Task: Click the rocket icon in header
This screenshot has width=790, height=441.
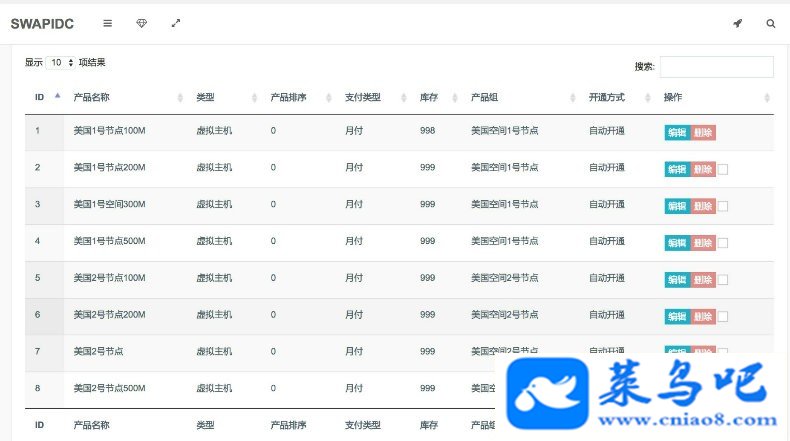Action: tap(738, 23)
